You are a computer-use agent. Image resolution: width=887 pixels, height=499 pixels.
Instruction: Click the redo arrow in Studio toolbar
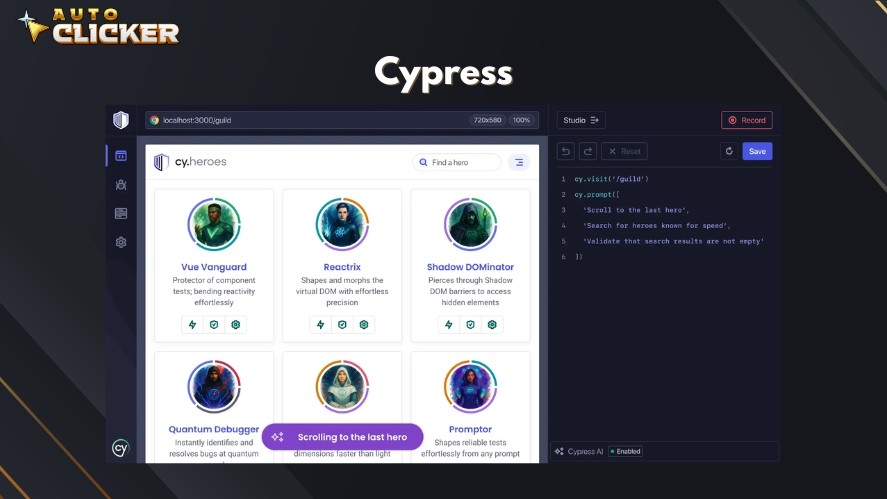coord(588,151)
